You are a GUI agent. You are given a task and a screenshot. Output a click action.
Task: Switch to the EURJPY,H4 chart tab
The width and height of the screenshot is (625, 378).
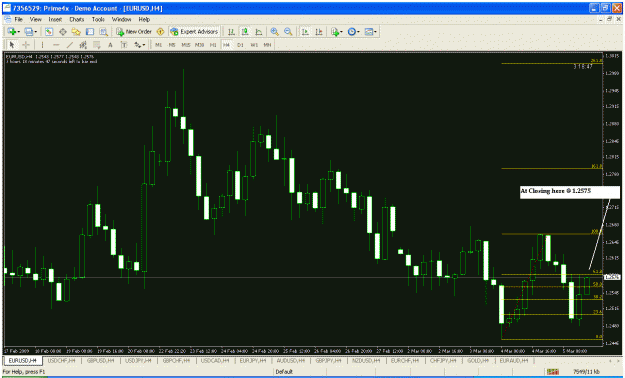pos(253,360)
